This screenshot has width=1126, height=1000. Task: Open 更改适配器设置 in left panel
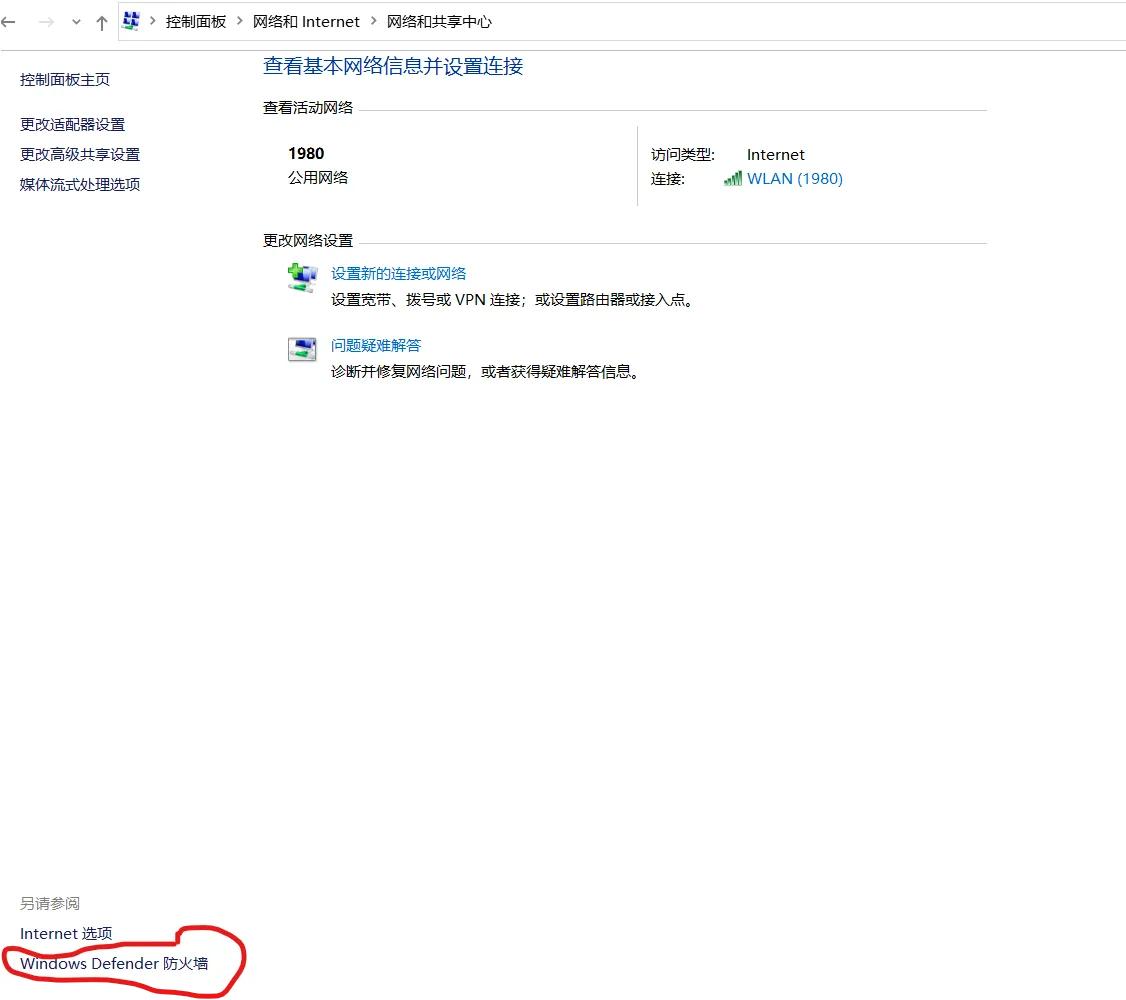pyautogui.click(x=73, y=125)
